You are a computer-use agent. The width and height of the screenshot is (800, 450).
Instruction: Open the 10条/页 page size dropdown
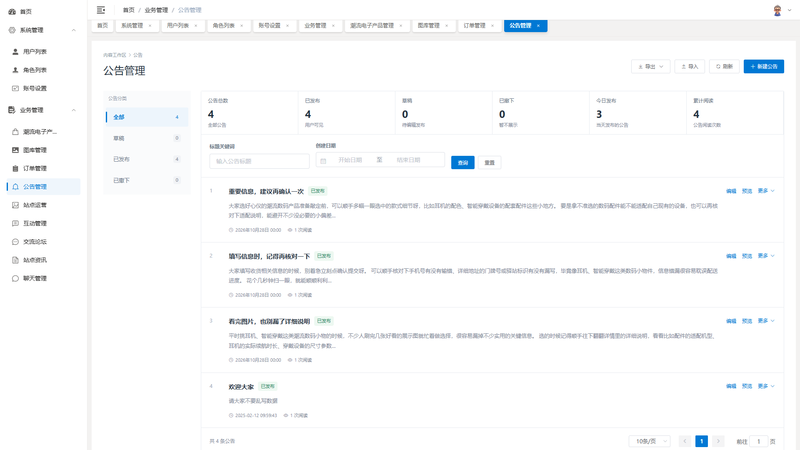pos(650,441)
